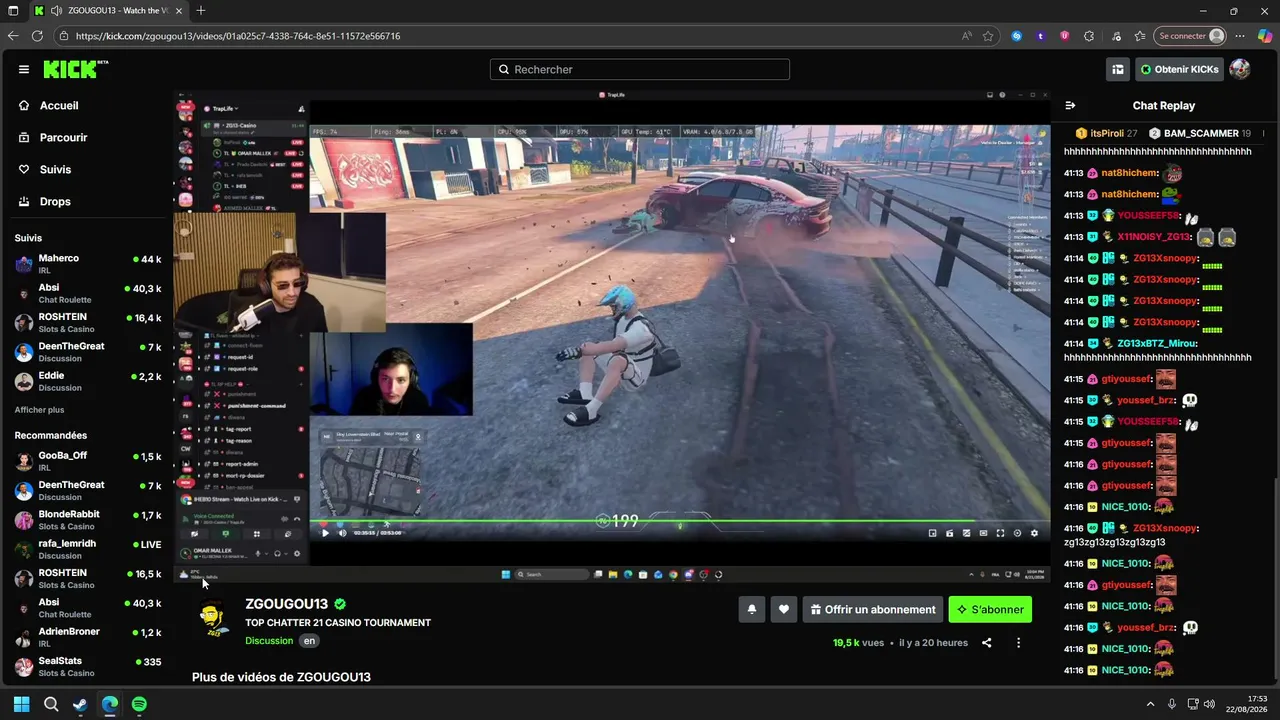Show hidden system tray icons

coord(1150,704)
